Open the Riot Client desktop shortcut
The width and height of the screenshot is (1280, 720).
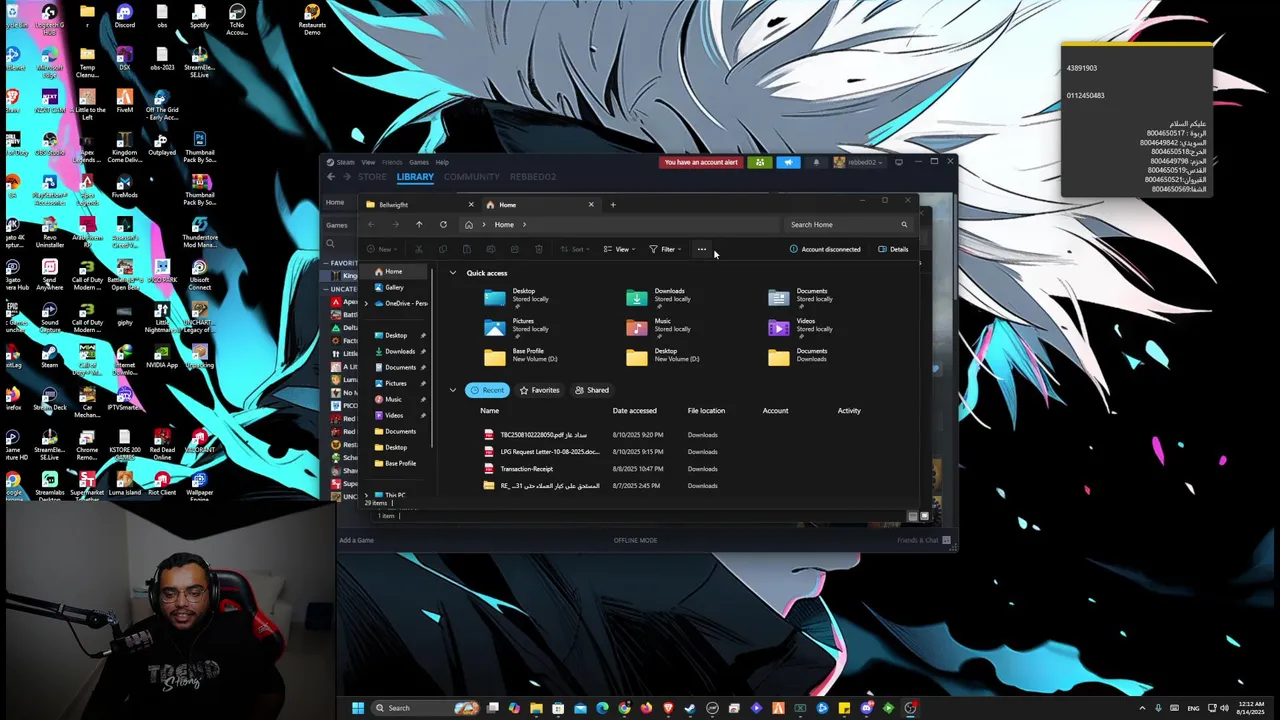click(162, 484)
